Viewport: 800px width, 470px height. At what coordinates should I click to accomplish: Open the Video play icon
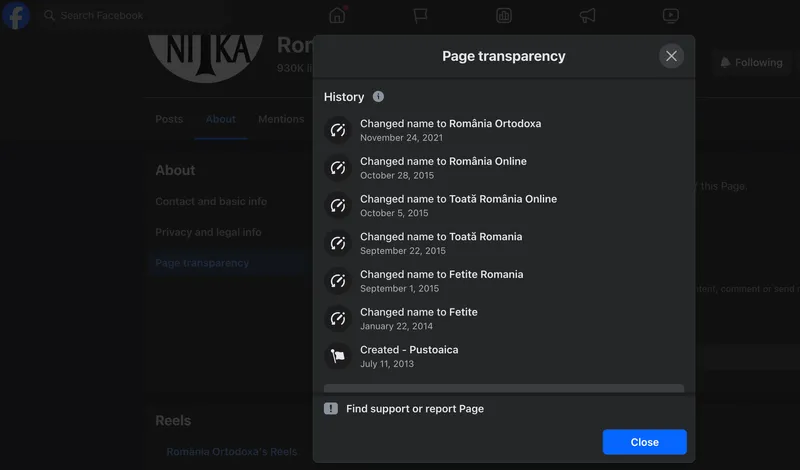pyautogui.click(x=671, y=15)
